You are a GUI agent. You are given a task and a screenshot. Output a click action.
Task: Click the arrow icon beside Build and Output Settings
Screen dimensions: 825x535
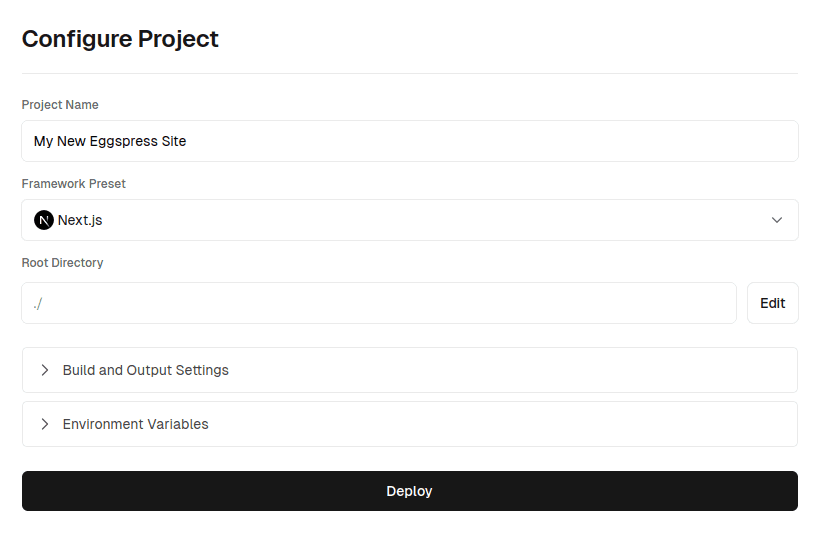pyautogui.click(x=45, y=370)
